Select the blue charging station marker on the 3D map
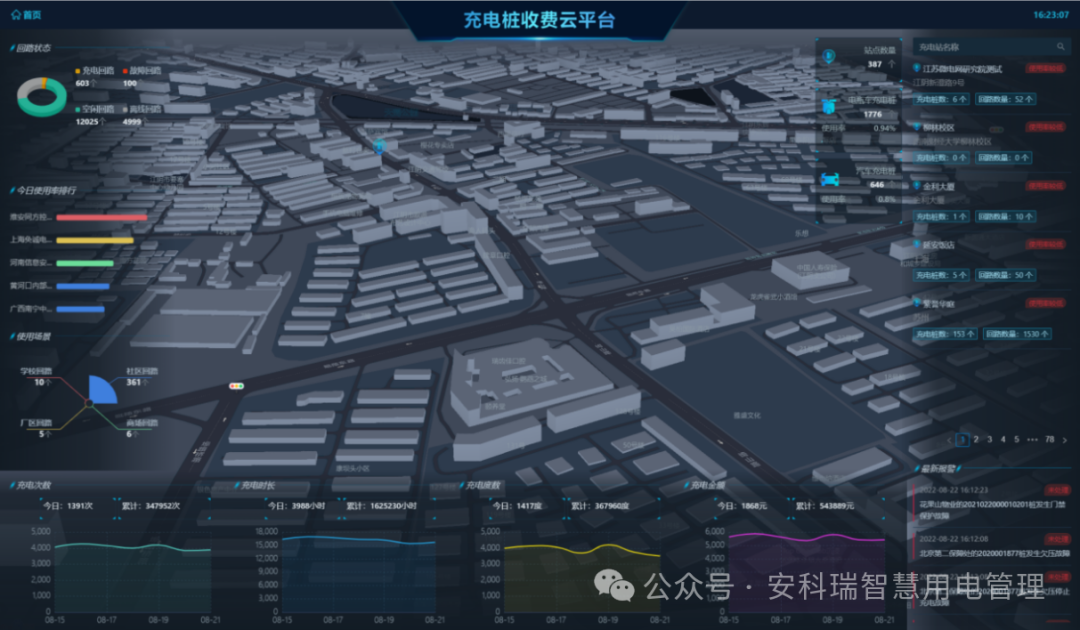This screenshot has height=630, width=1080. [378, 148]
